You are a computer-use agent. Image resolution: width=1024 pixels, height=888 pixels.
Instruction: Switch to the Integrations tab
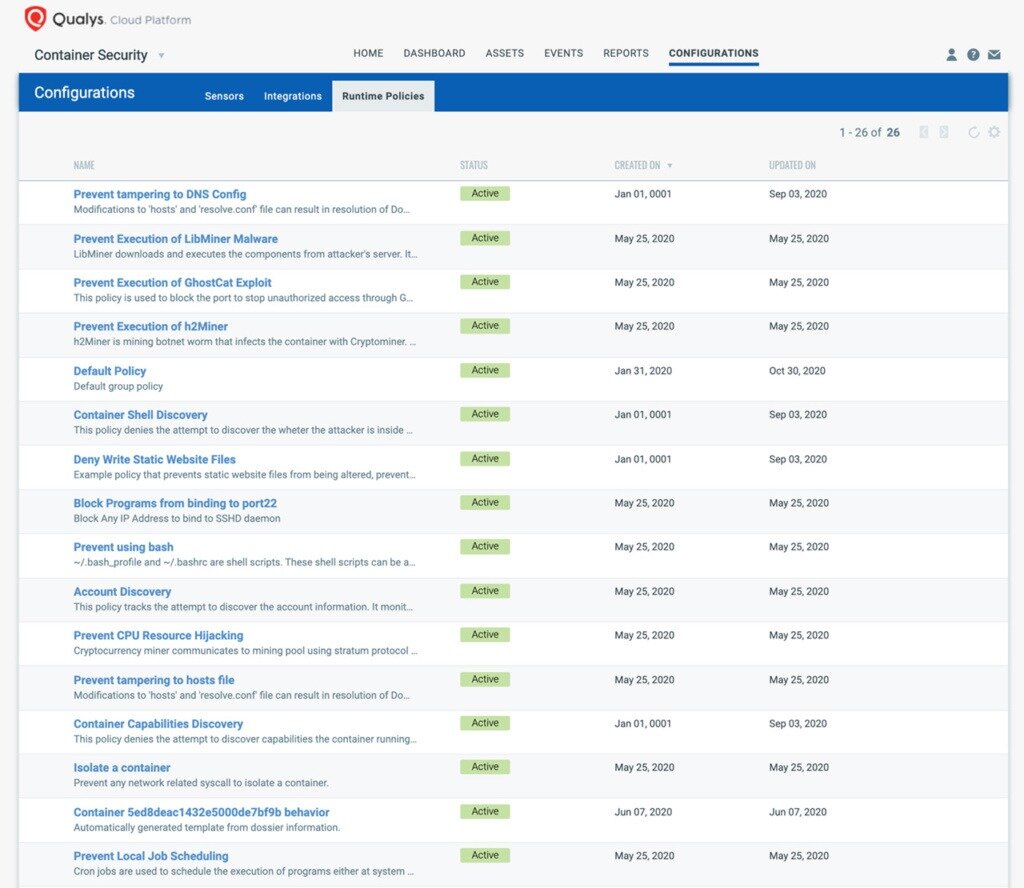(x=293, y=96)
